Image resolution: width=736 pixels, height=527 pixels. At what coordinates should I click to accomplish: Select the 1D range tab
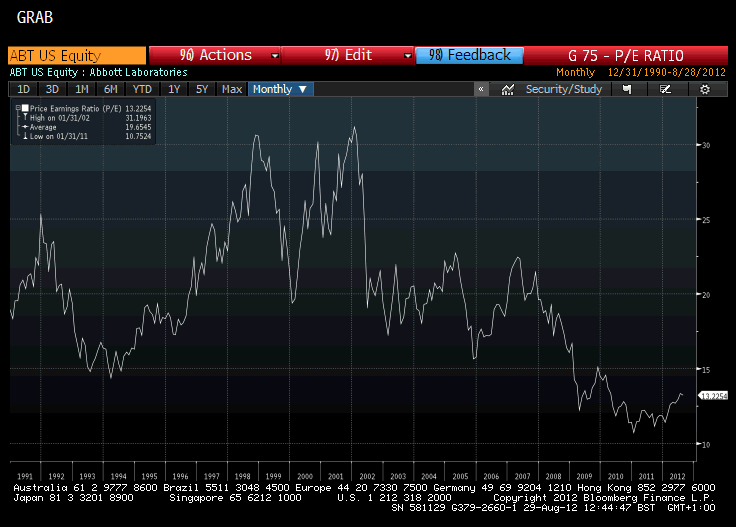pyautogui.click(x=23, y=89)
